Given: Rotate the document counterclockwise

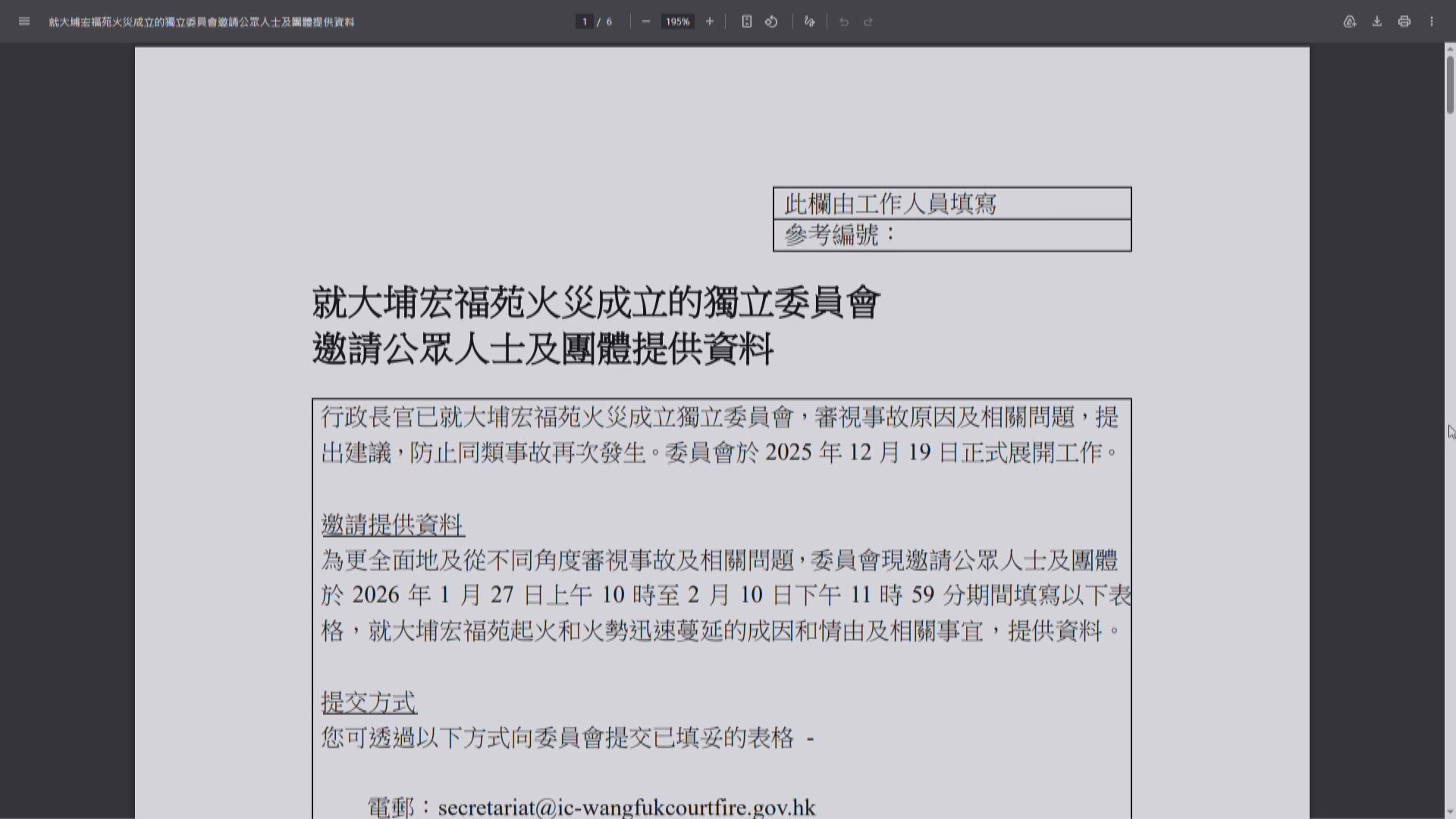Looking at the screenshot, I should (x=771, y=21).
